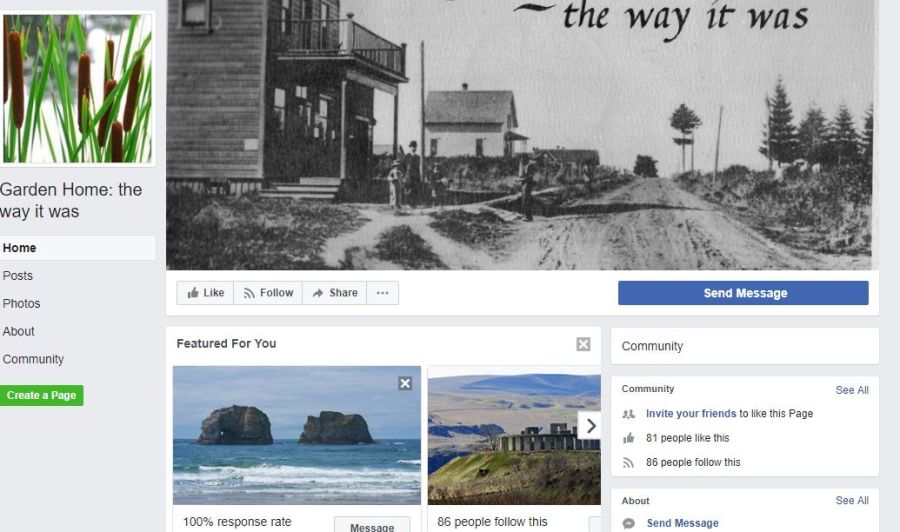Dismiss the ocean rocks featured card
The width and height of the screenshot is (900, 532).
coord(405,383)
